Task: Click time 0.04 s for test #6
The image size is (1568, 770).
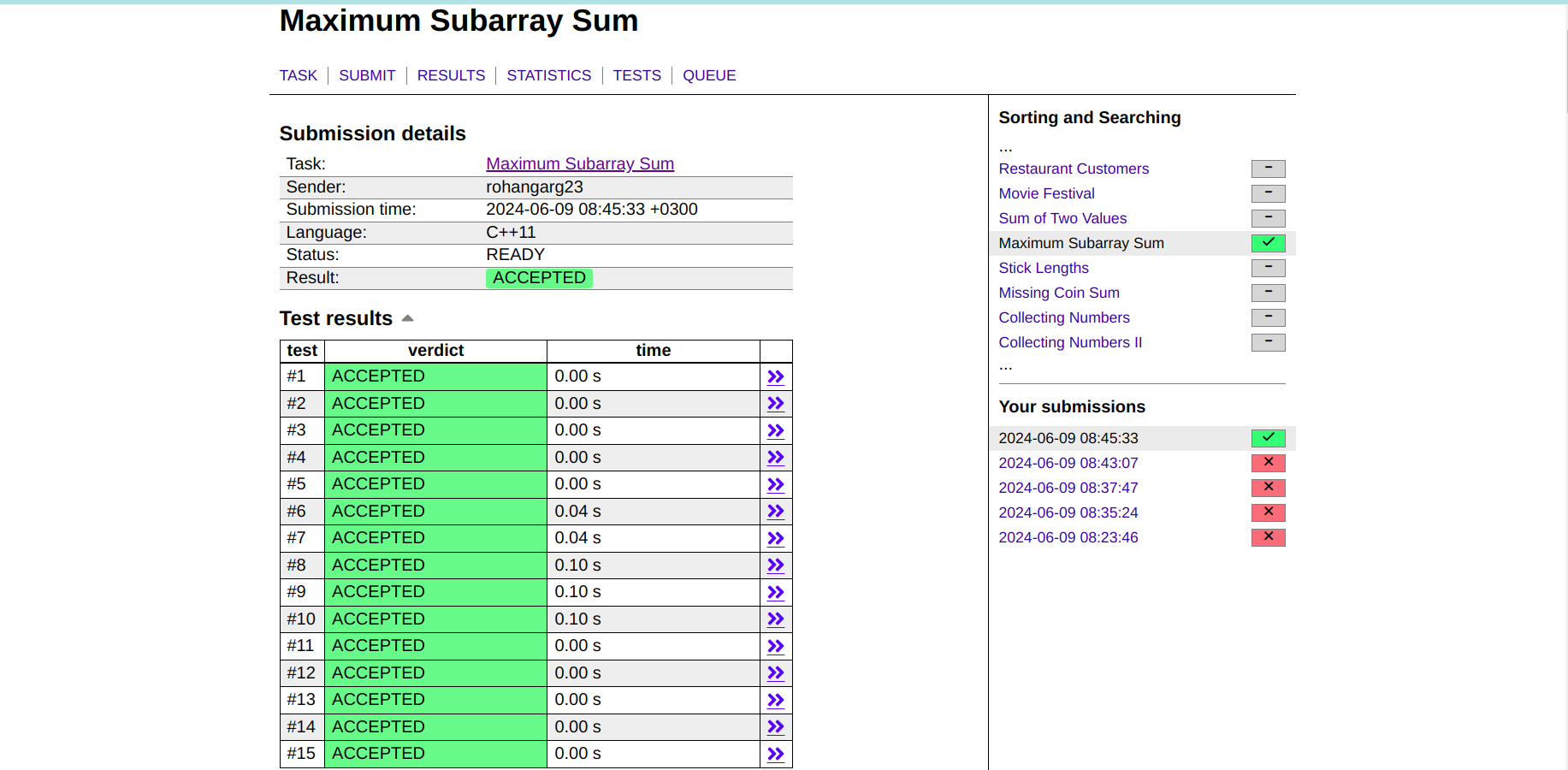Action: [577, 511]
